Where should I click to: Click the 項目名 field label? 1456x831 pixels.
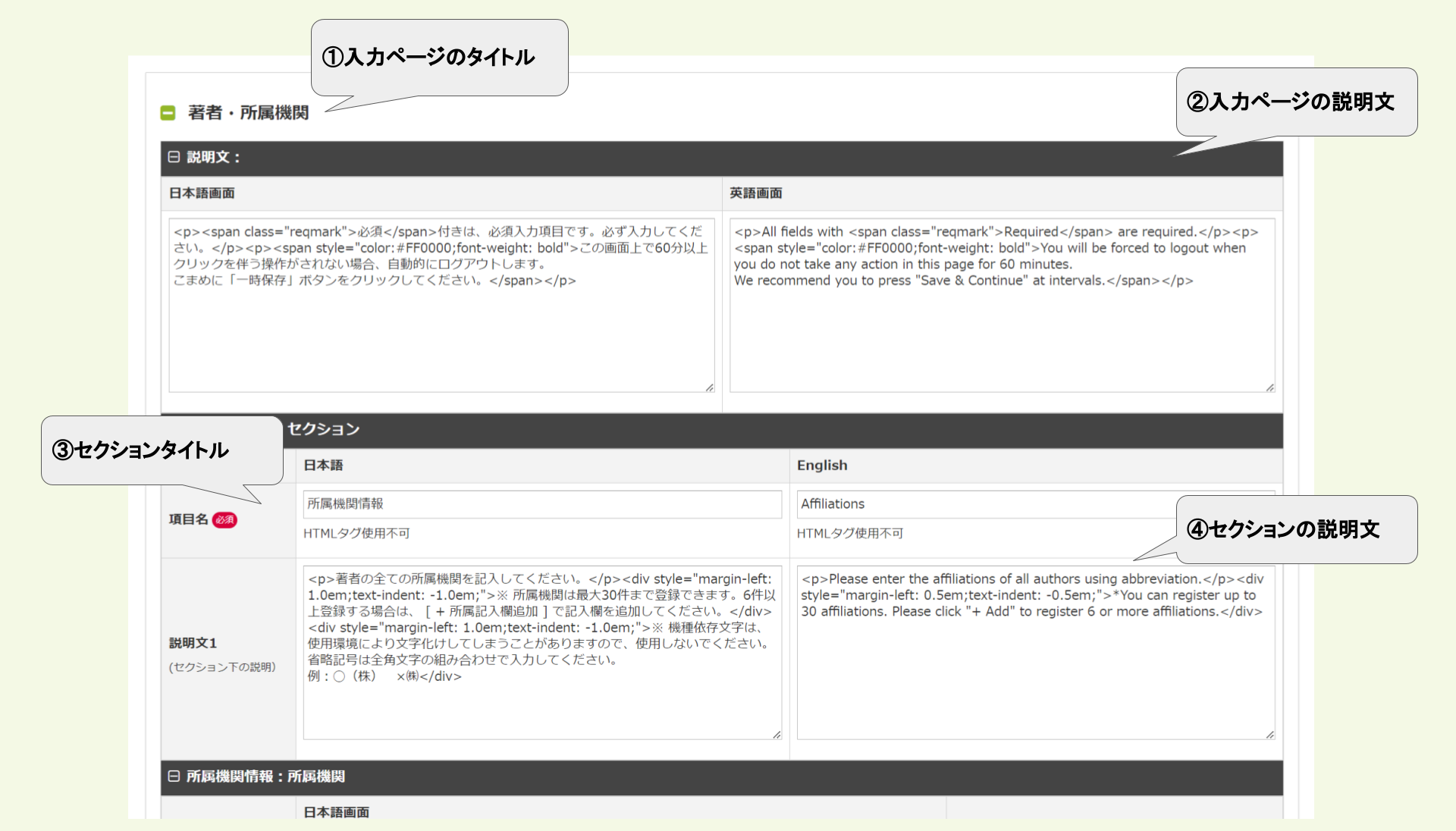[x=188, y=520]
